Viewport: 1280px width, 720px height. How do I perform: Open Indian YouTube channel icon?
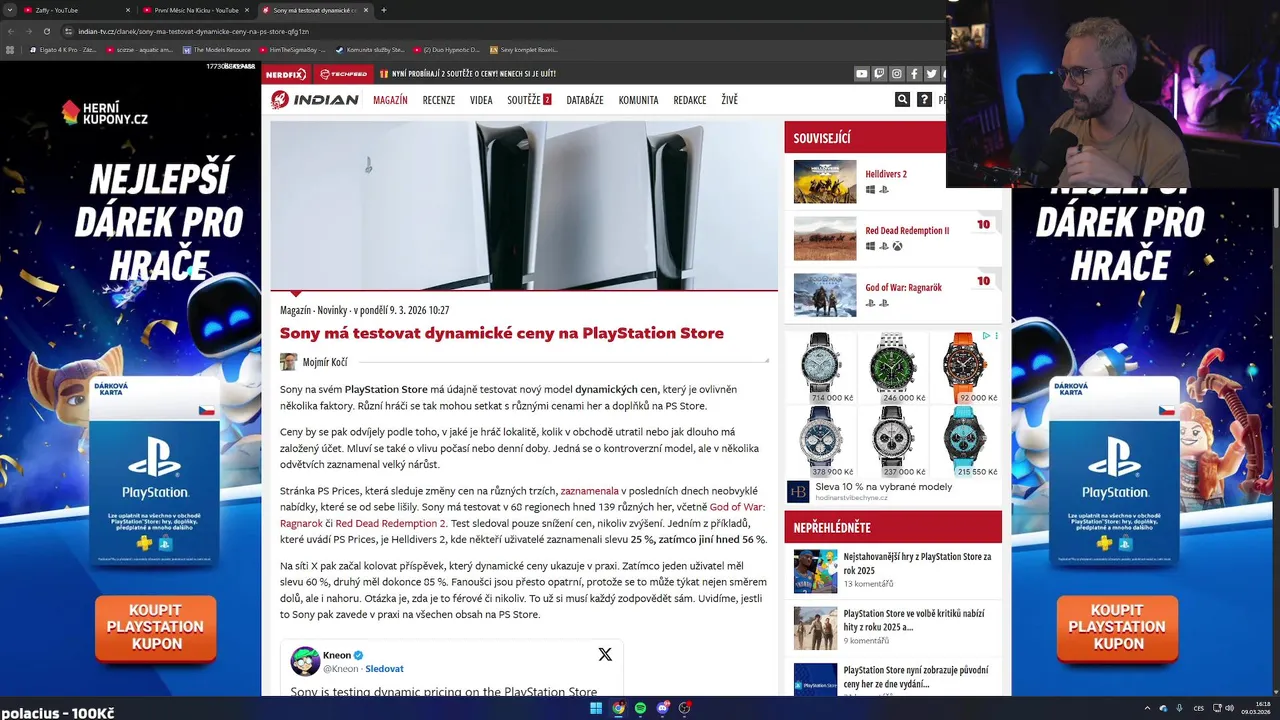click(861, 74)
